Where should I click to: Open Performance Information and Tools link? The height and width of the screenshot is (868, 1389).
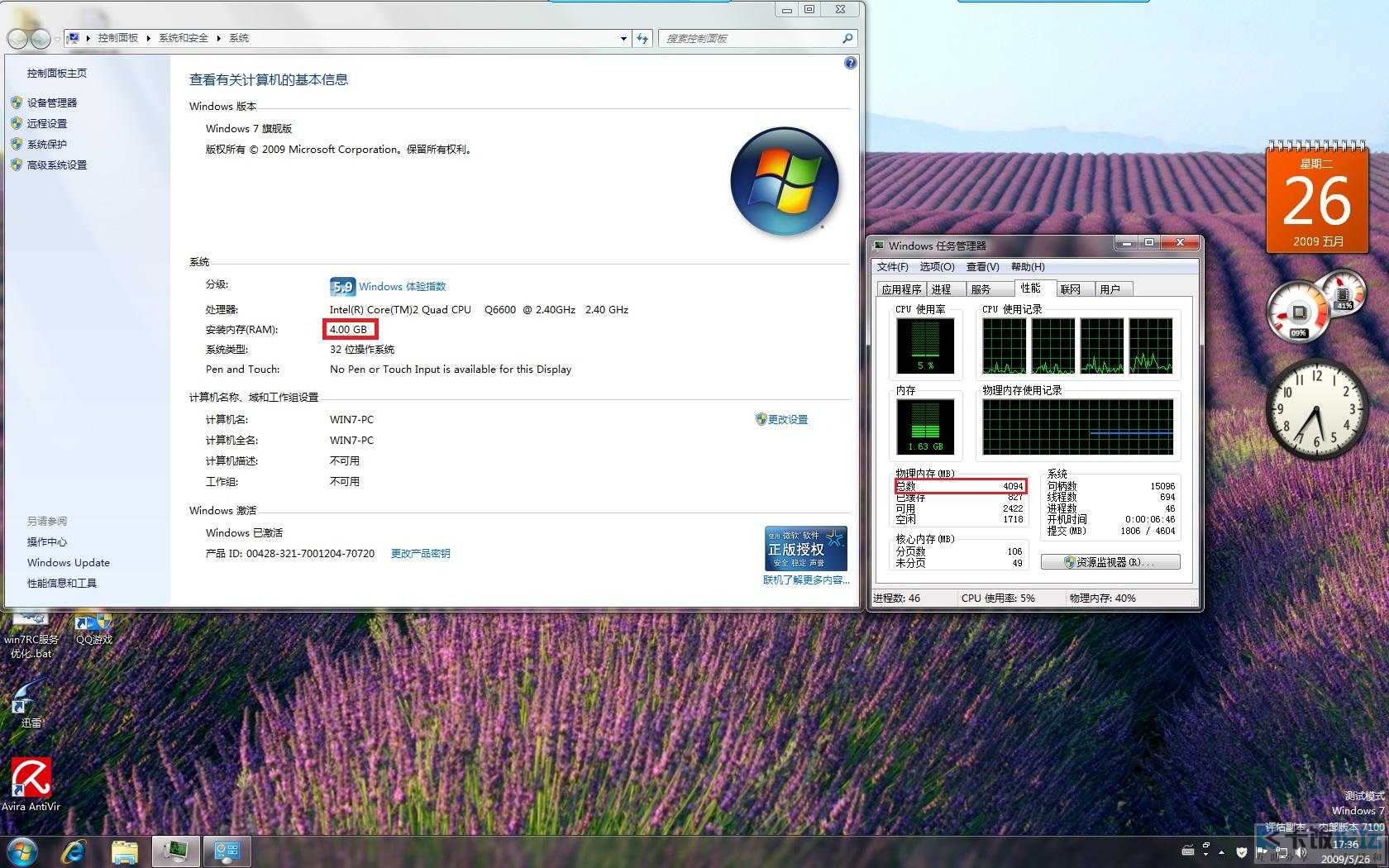click(x=61, y=583)
